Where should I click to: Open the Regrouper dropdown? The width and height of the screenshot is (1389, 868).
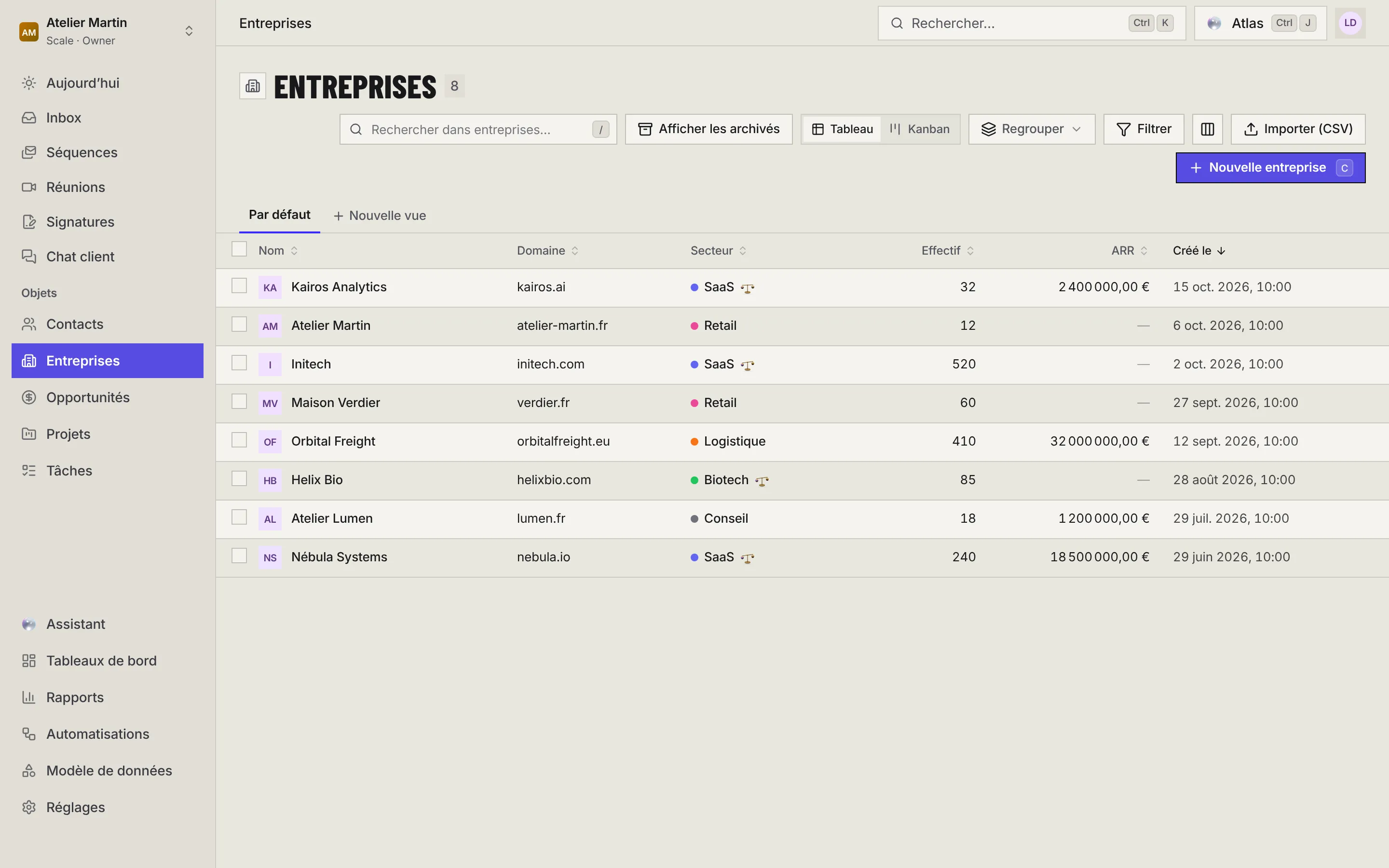[1032, 129]
